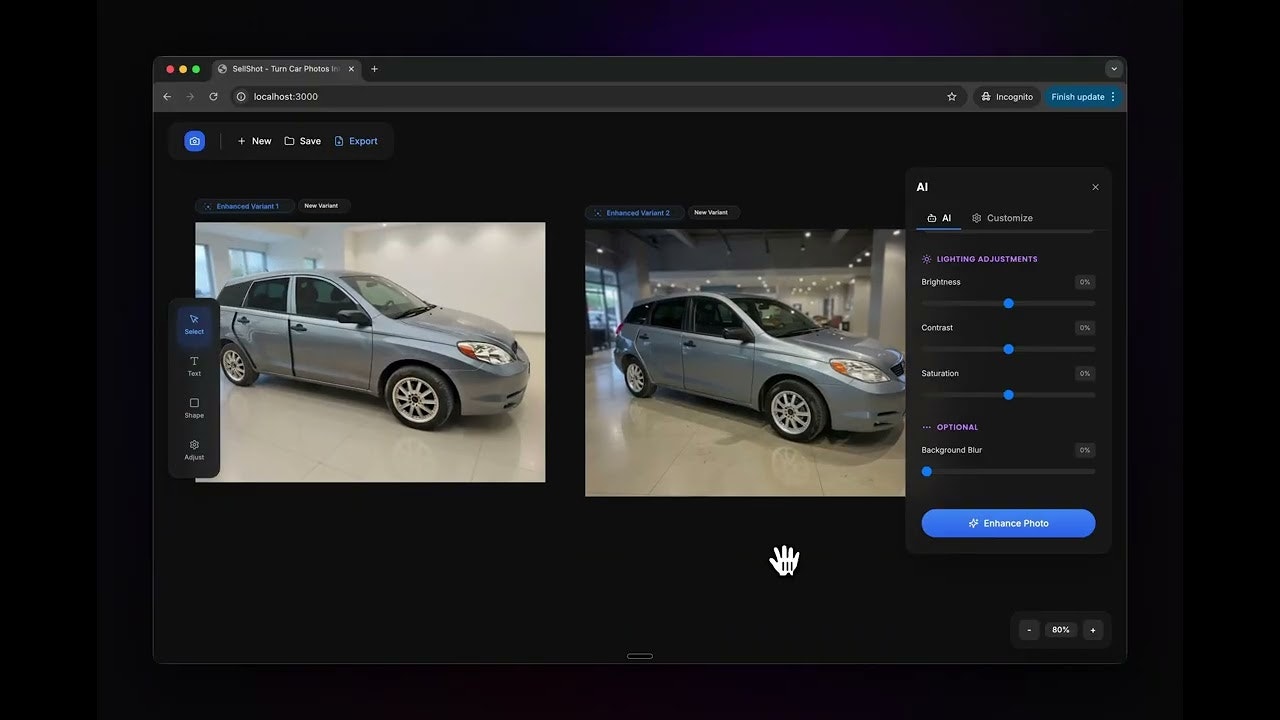Switch to Enhanced Variant 2
Screen dimensions: 1280x720
634,212
